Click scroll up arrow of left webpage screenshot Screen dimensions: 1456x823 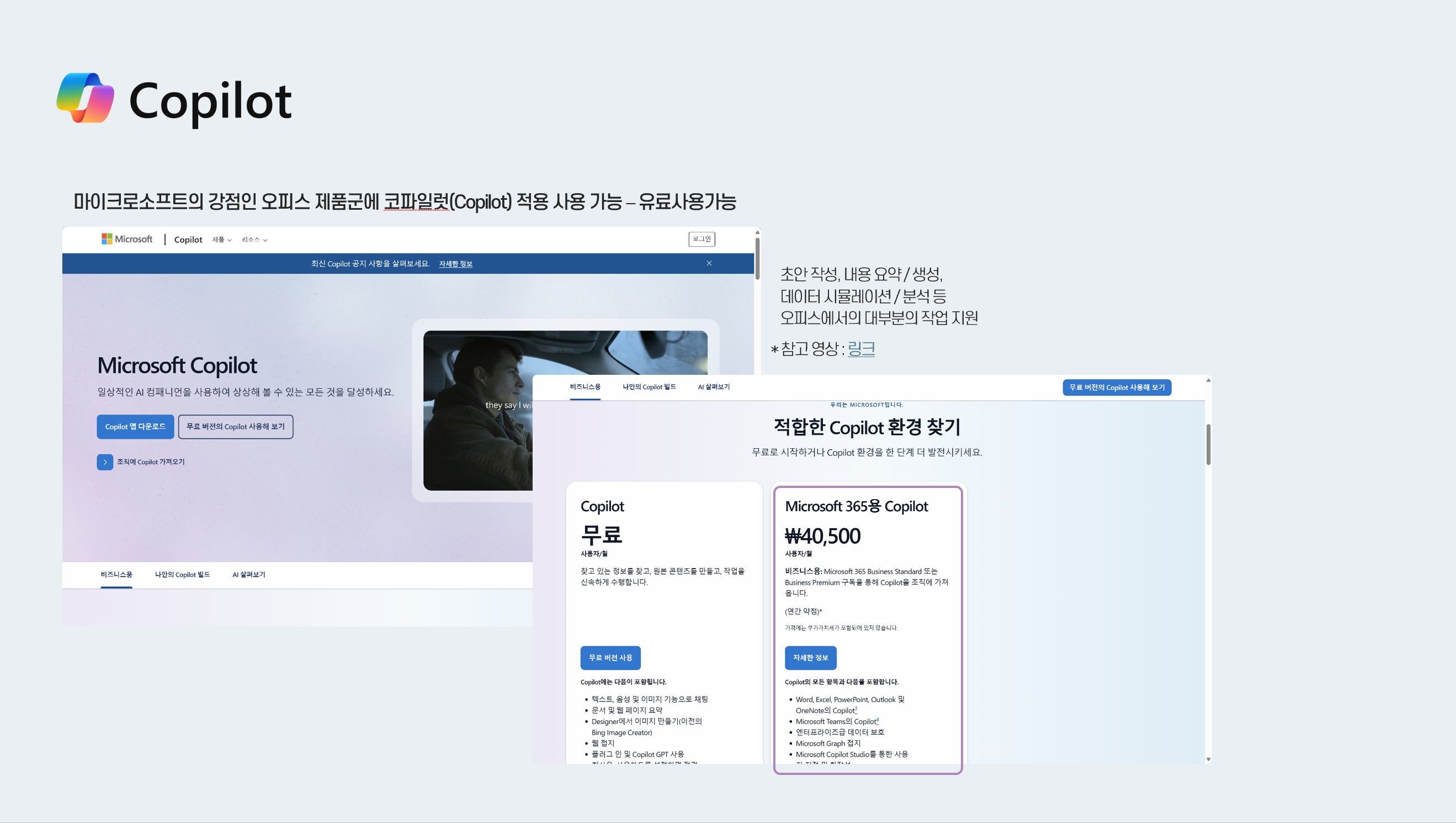(757, 232)
